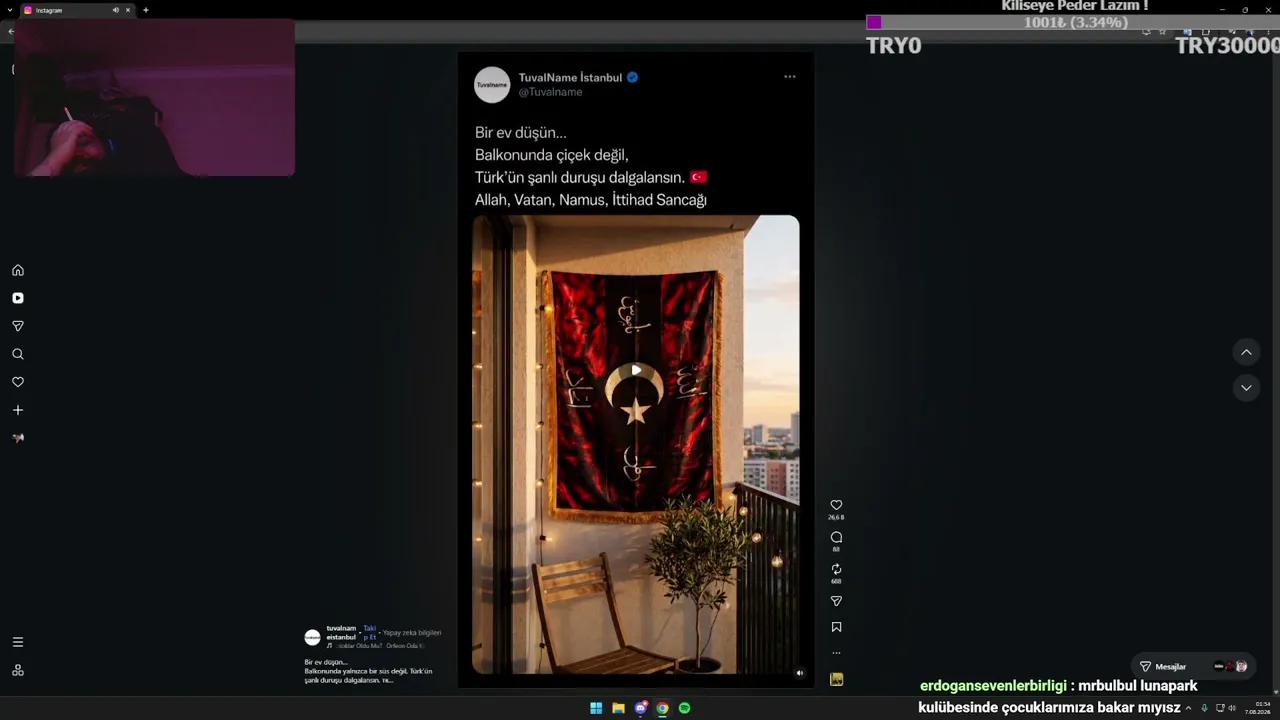Click the message avatars in Mesajlar pill
Image resolution: width=1280 pixels, height=720 pixels.
pyautogui.click(x=1230, y=666)
